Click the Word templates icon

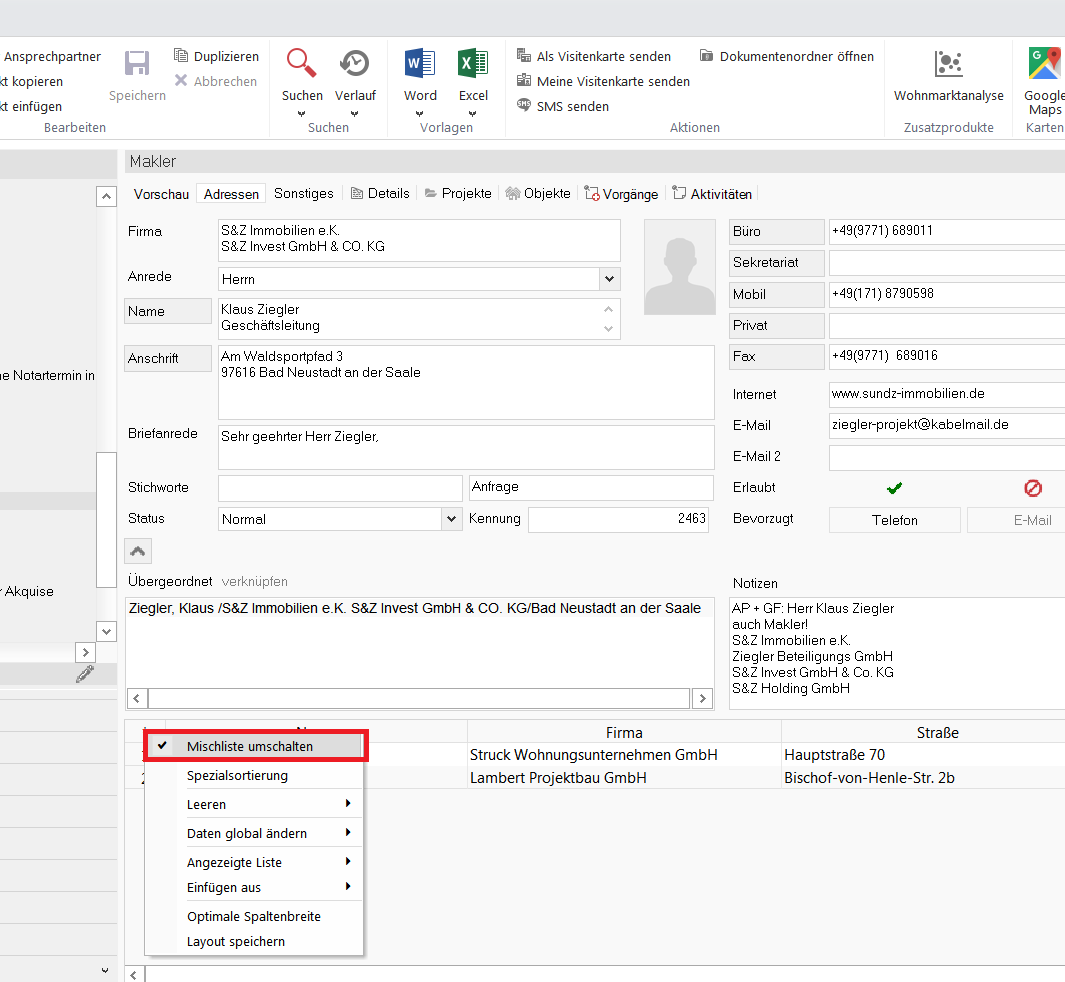tap(420, 64)
